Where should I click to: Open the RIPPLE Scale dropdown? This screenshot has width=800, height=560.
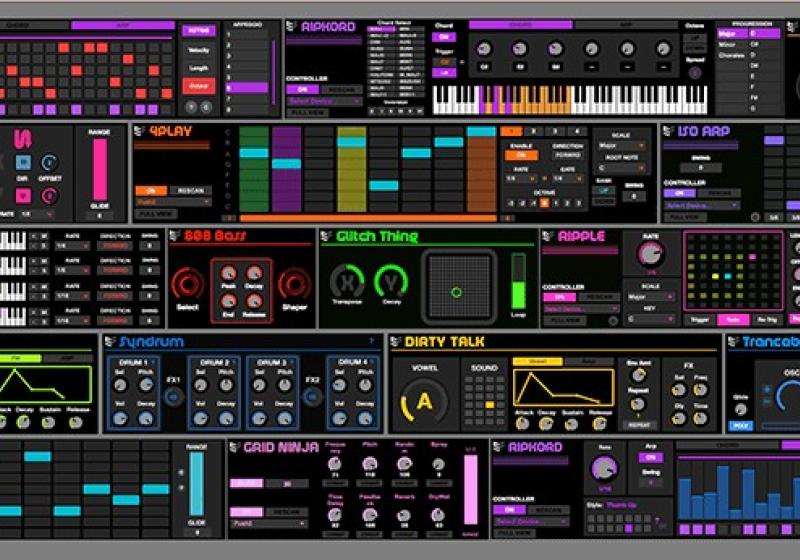click(x=651, y=297)
